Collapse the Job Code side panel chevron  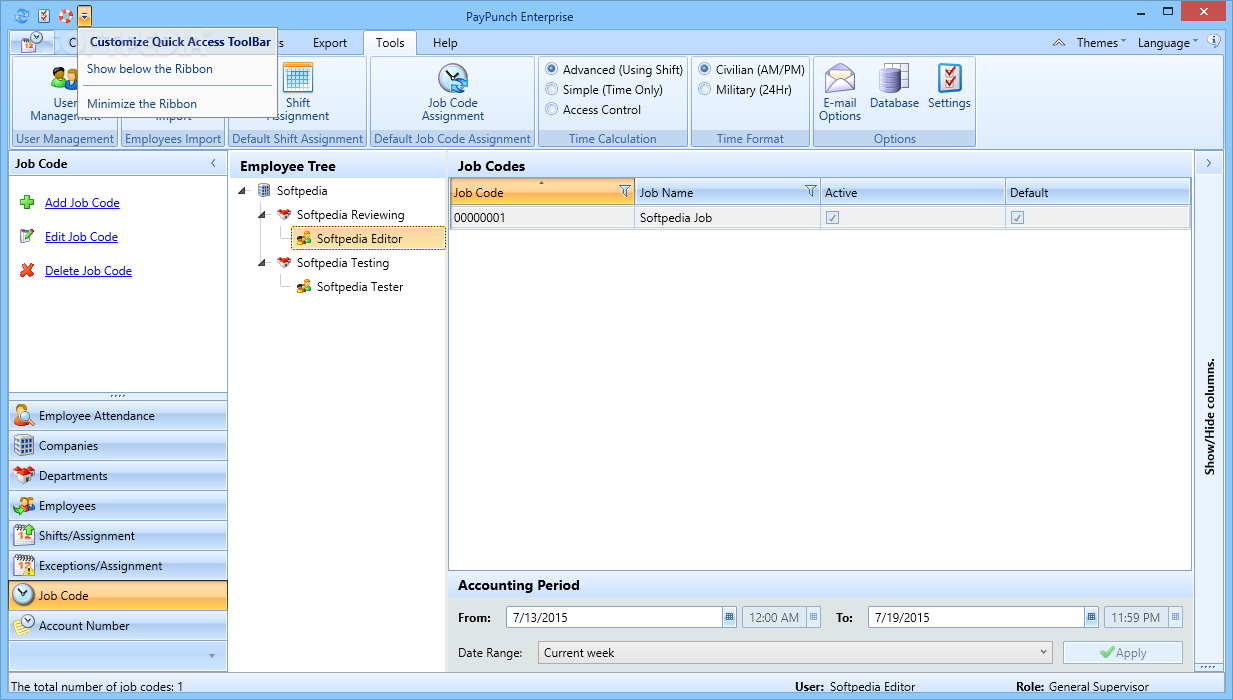click(x=213, y=163)
